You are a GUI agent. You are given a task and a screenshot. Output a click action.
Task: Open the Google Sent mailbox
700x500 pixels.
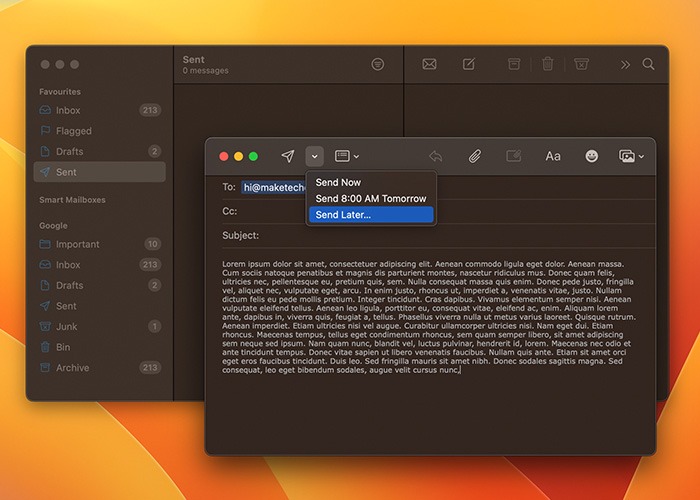[100, 306]
